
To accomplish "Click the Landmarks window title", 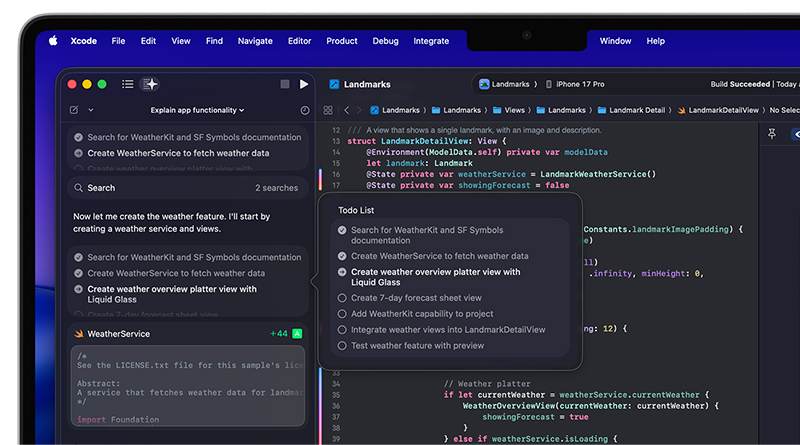I will 367,84.
